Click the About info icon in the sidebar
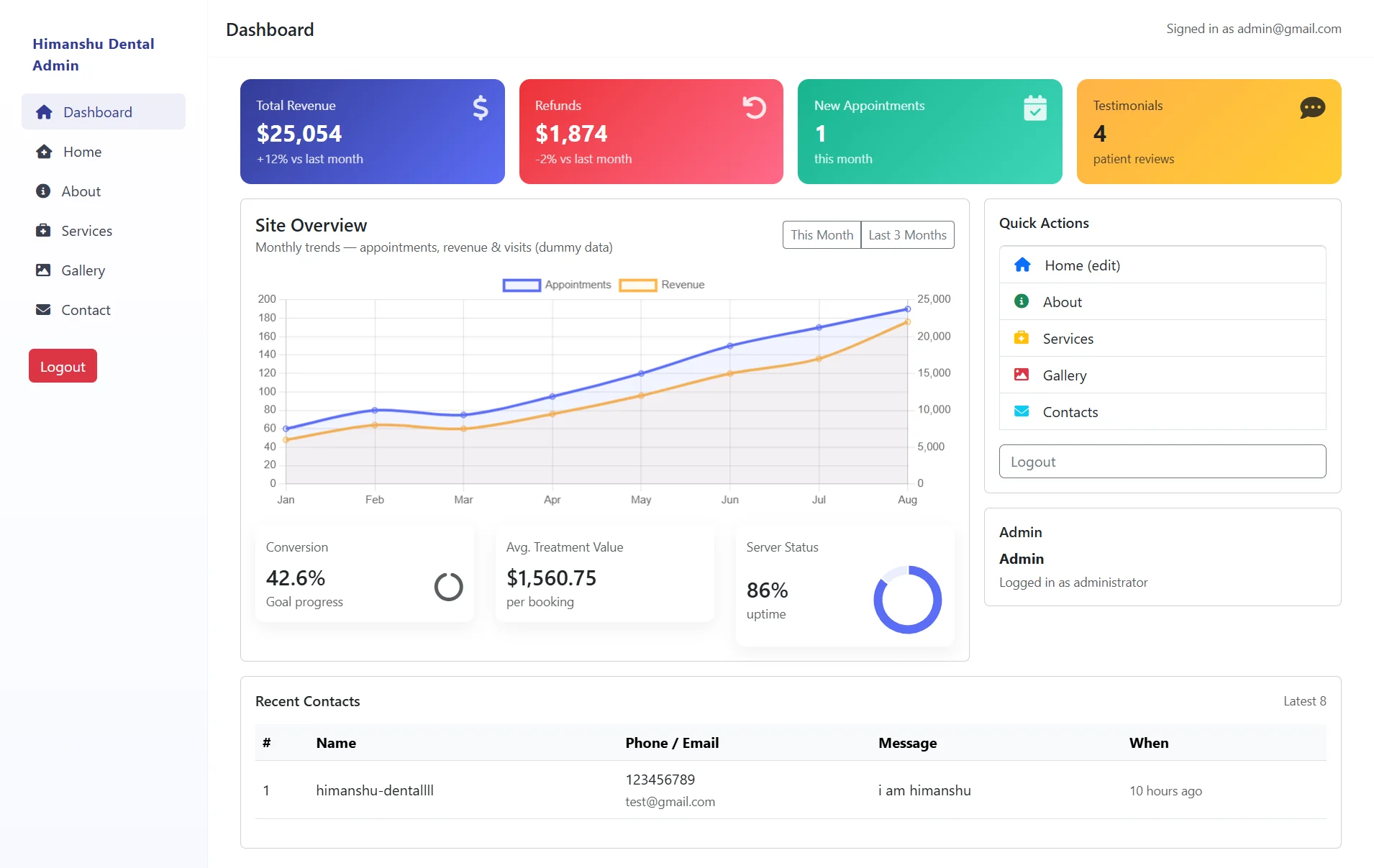 click(44, 191)
